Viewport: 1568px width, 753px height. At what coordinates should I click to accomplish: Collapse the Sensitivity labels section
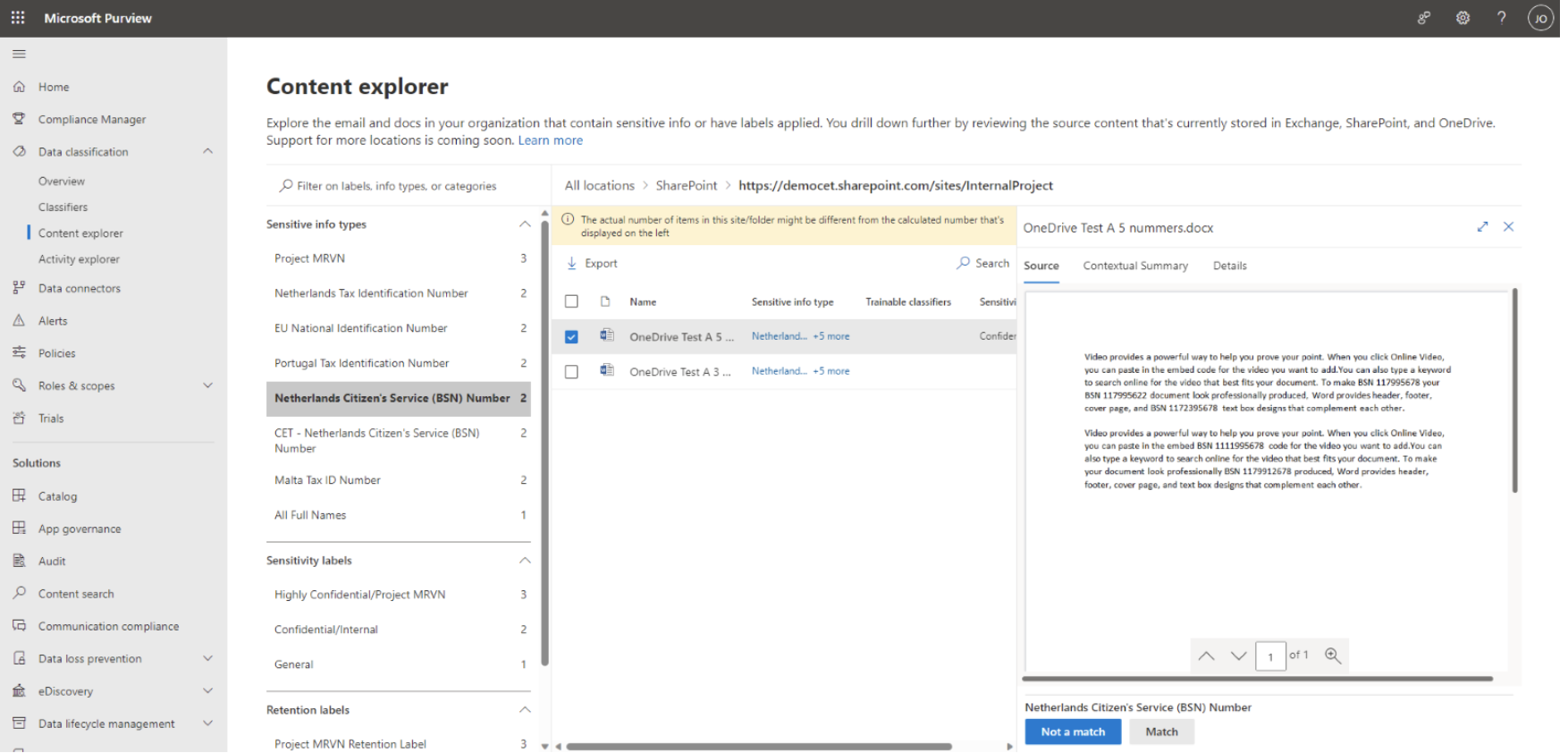pyautogui.click(x=525, y=561)
